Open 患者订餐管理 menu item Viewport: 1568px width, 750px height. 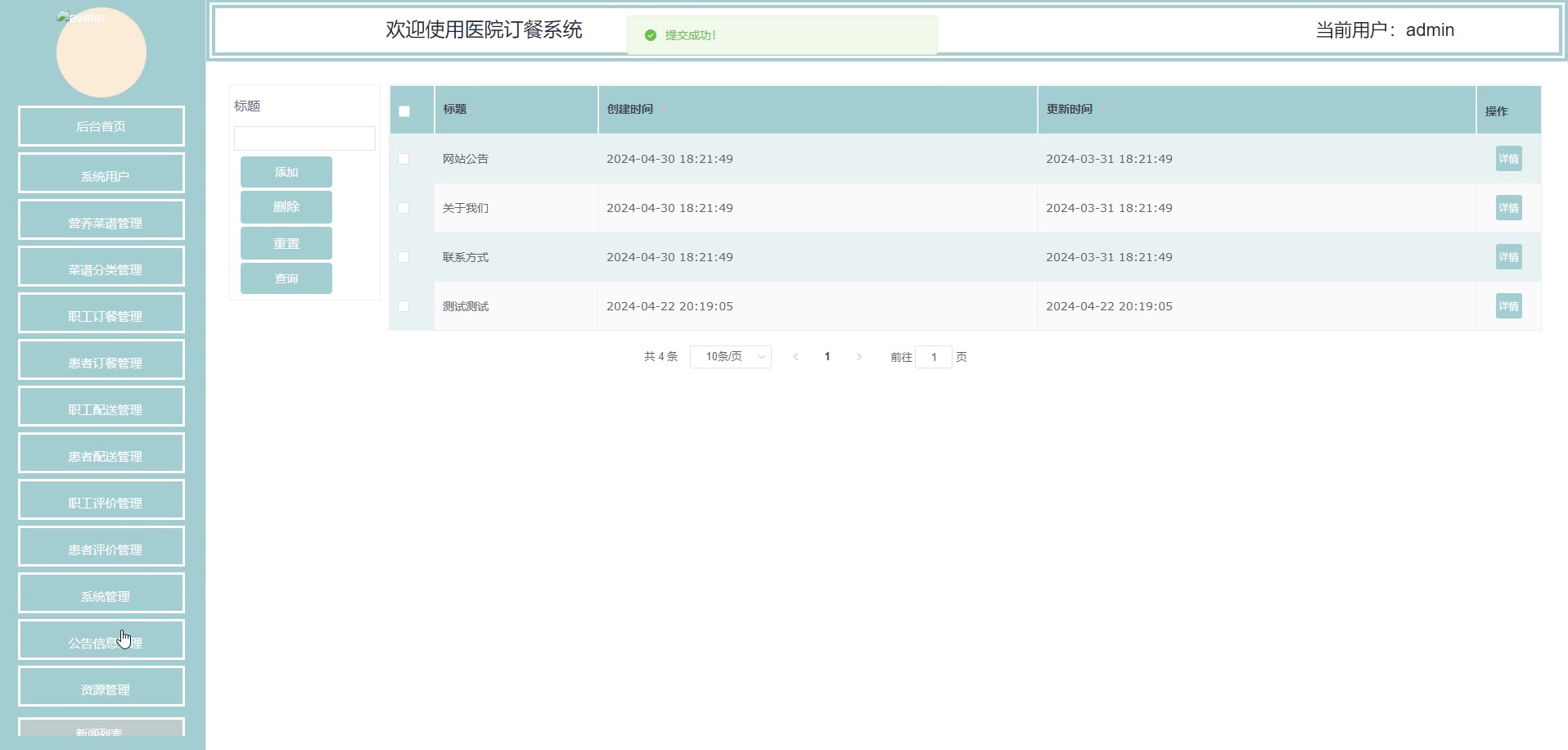[x=101, y=359]
